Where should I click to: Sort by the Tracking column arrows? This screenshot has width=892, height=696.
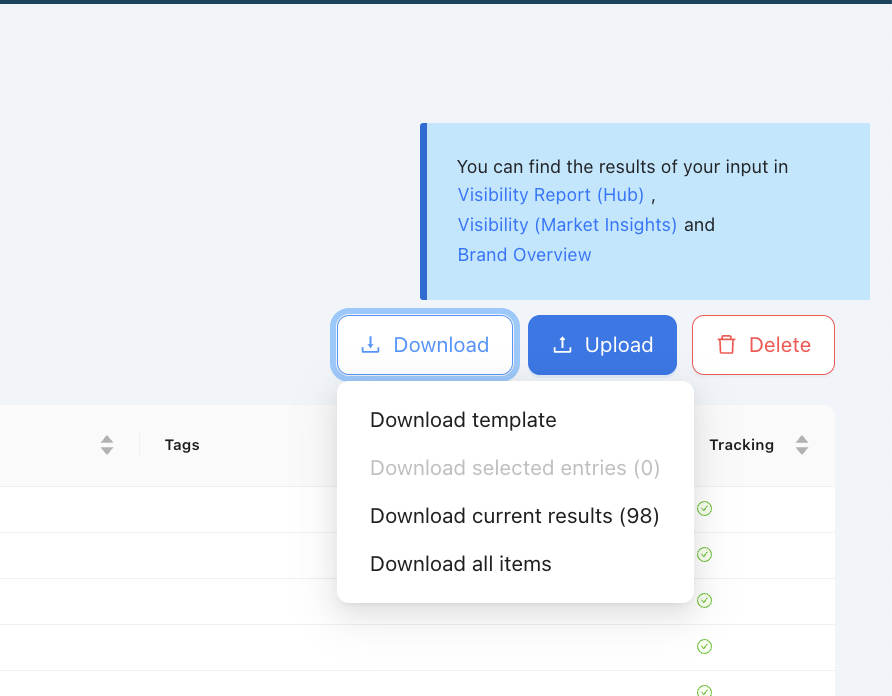pos(802,445)
